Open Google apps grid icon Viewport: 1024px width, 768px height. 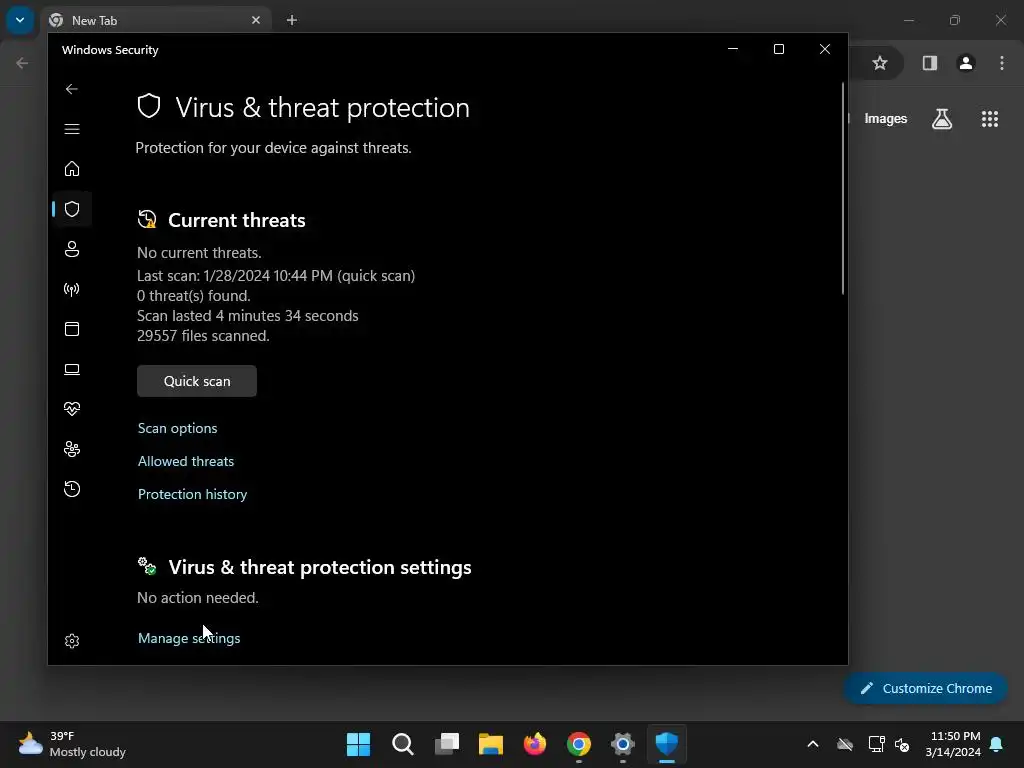point(989,119)
